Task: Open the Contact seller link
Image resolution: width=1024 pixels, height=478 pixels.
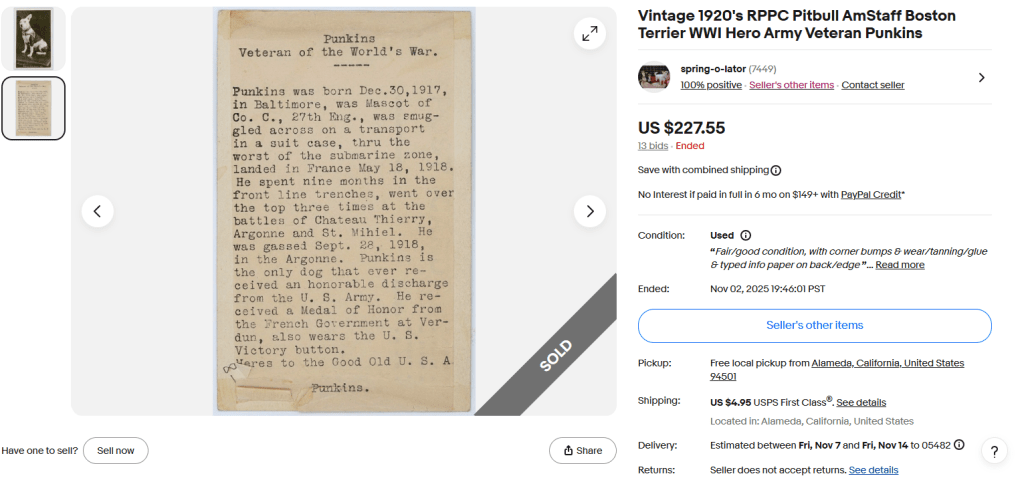Action: tap(872, 85)
